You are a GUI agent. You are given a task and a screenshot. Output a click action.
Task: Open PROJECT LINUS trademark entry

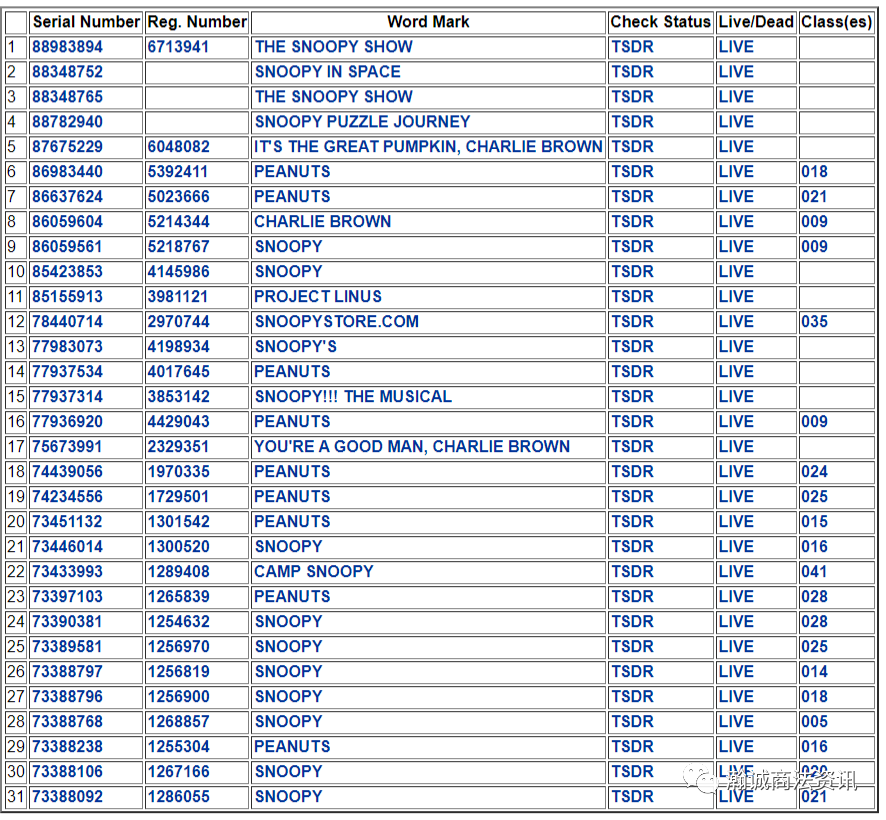coord(318,297)
